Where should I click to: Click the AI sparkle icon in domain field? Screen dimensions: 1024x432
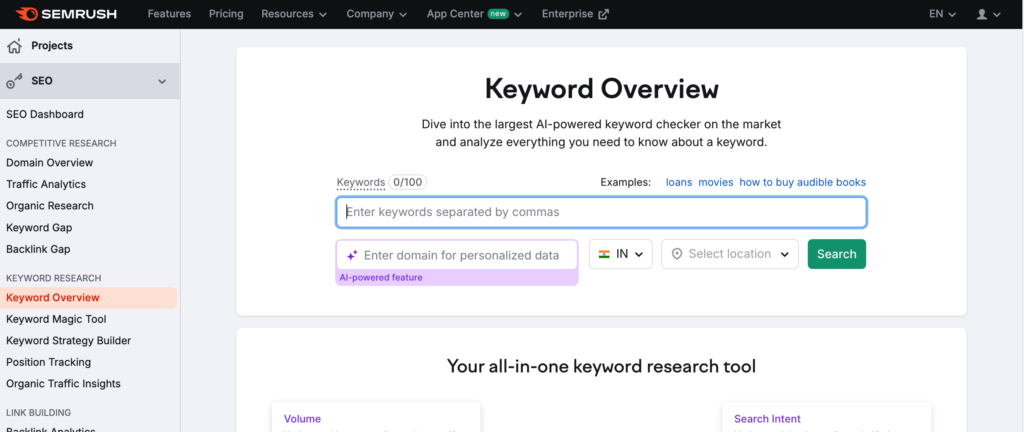coord(352,255)
